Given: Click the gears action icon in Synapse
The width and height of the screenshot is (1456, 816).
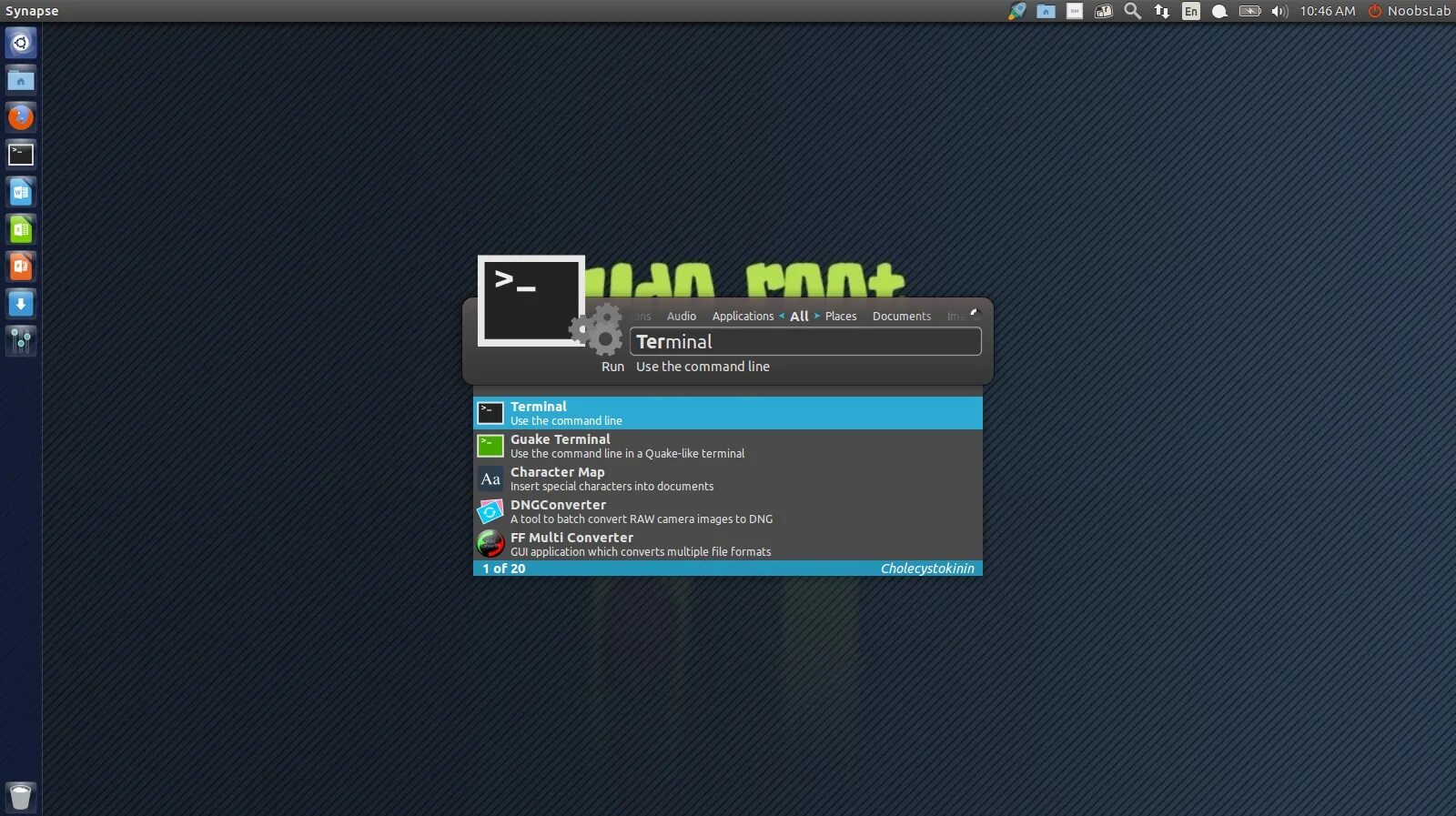Looking at the screenshot, I should tap(598, 329).
